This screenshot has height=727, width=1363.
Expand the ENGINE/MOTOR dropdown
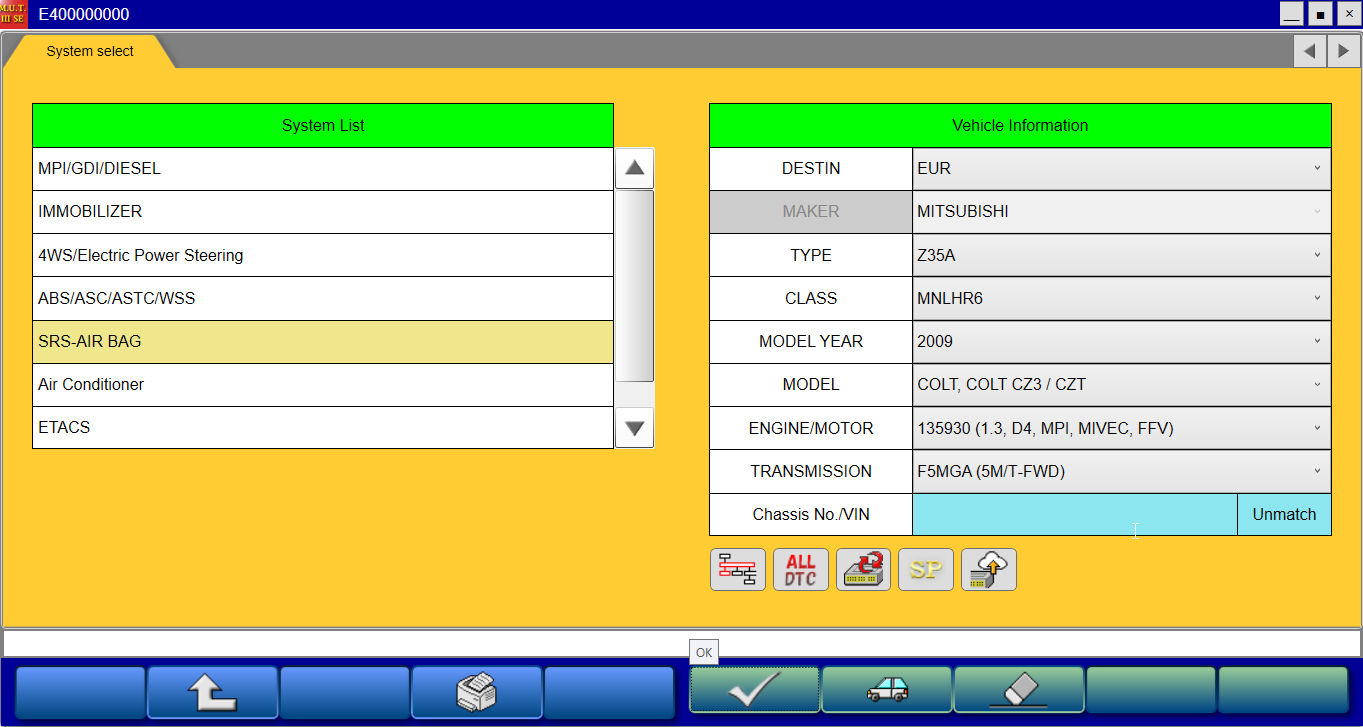[1121, 429]
